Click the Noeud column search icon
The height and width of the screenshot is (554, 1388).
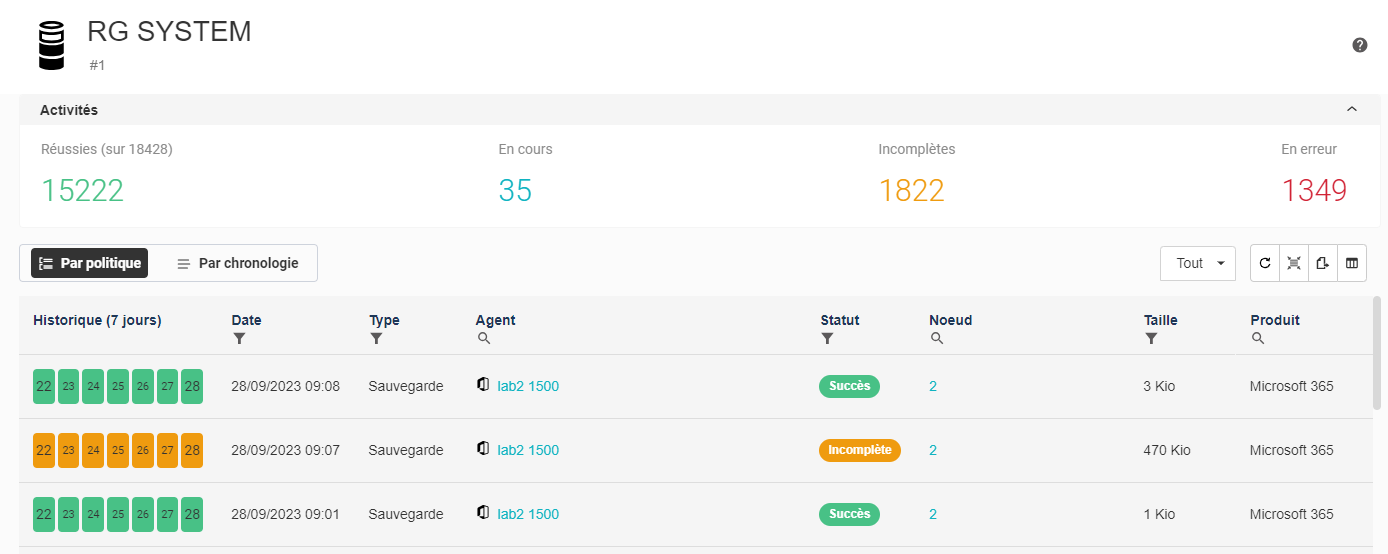937,339
